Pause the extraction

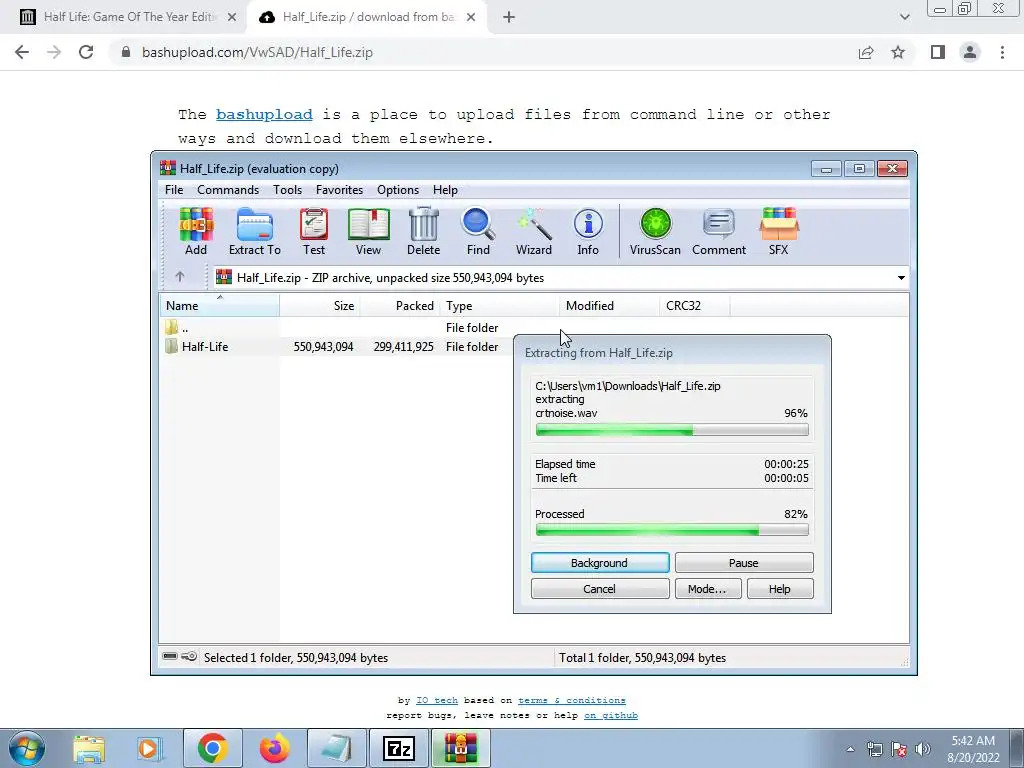coord(744,562)
